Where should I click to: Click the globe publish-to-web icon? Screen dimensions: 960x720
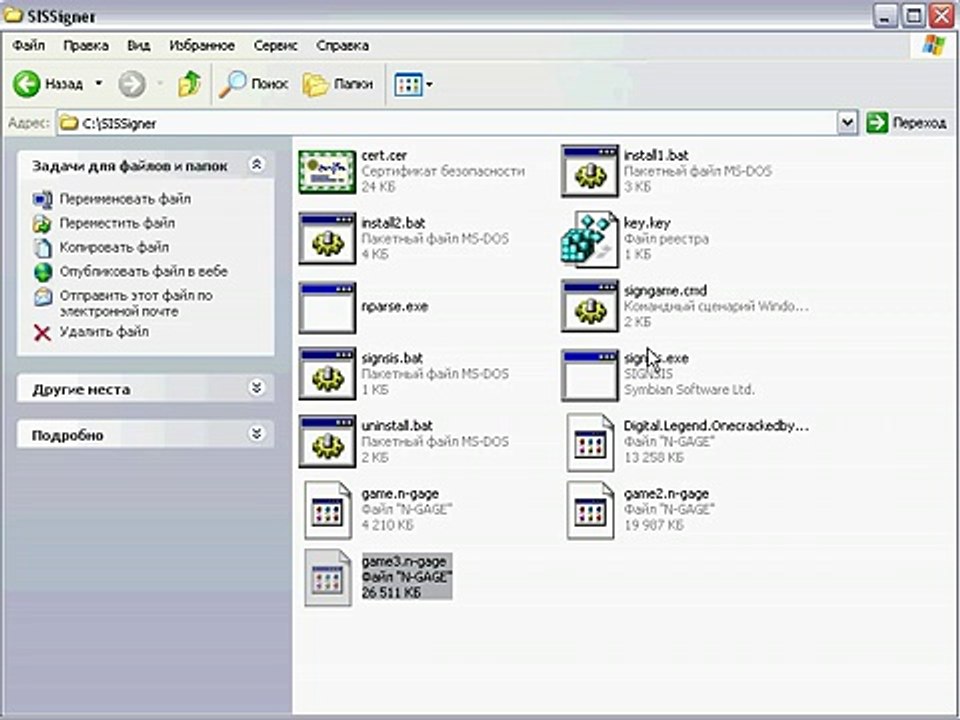tap(43, 272)
